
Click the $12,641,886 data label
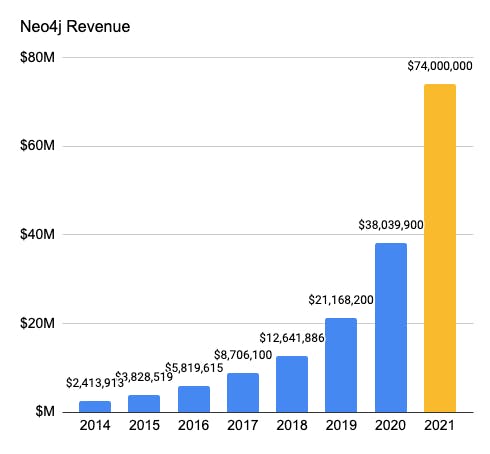point(292,338)
